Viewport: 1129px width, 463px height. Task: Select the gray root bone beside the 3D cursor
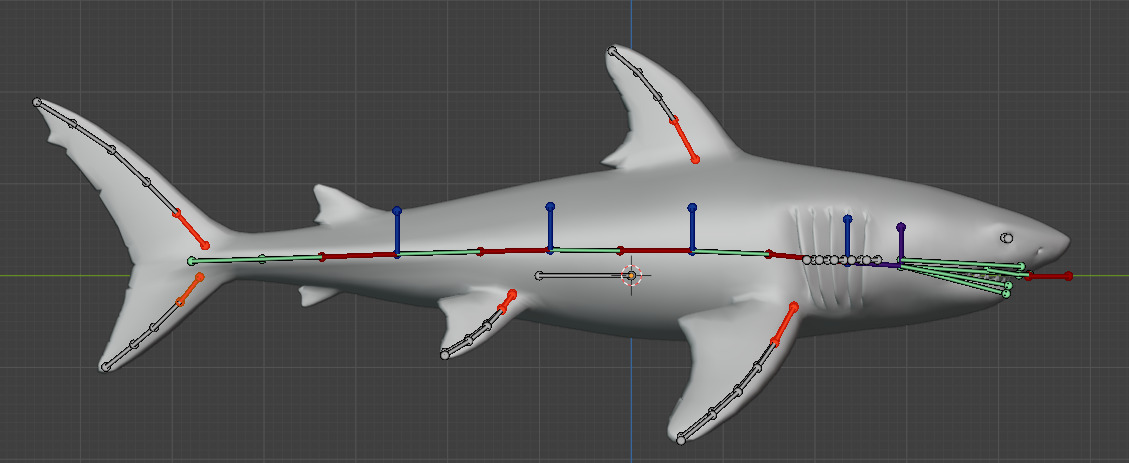coord(583,275)
